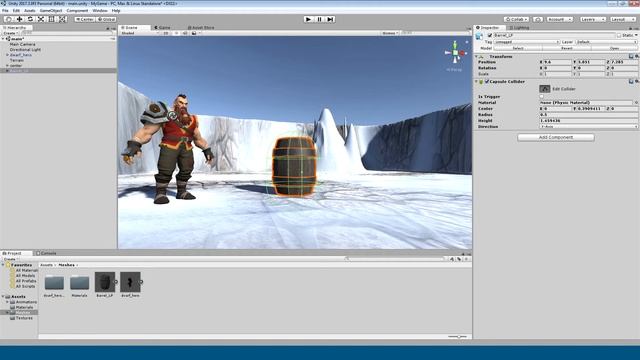640x360 pixels.
Task: Select the Barrel_LP mesh thumbnail
Action: click(105, 282)
